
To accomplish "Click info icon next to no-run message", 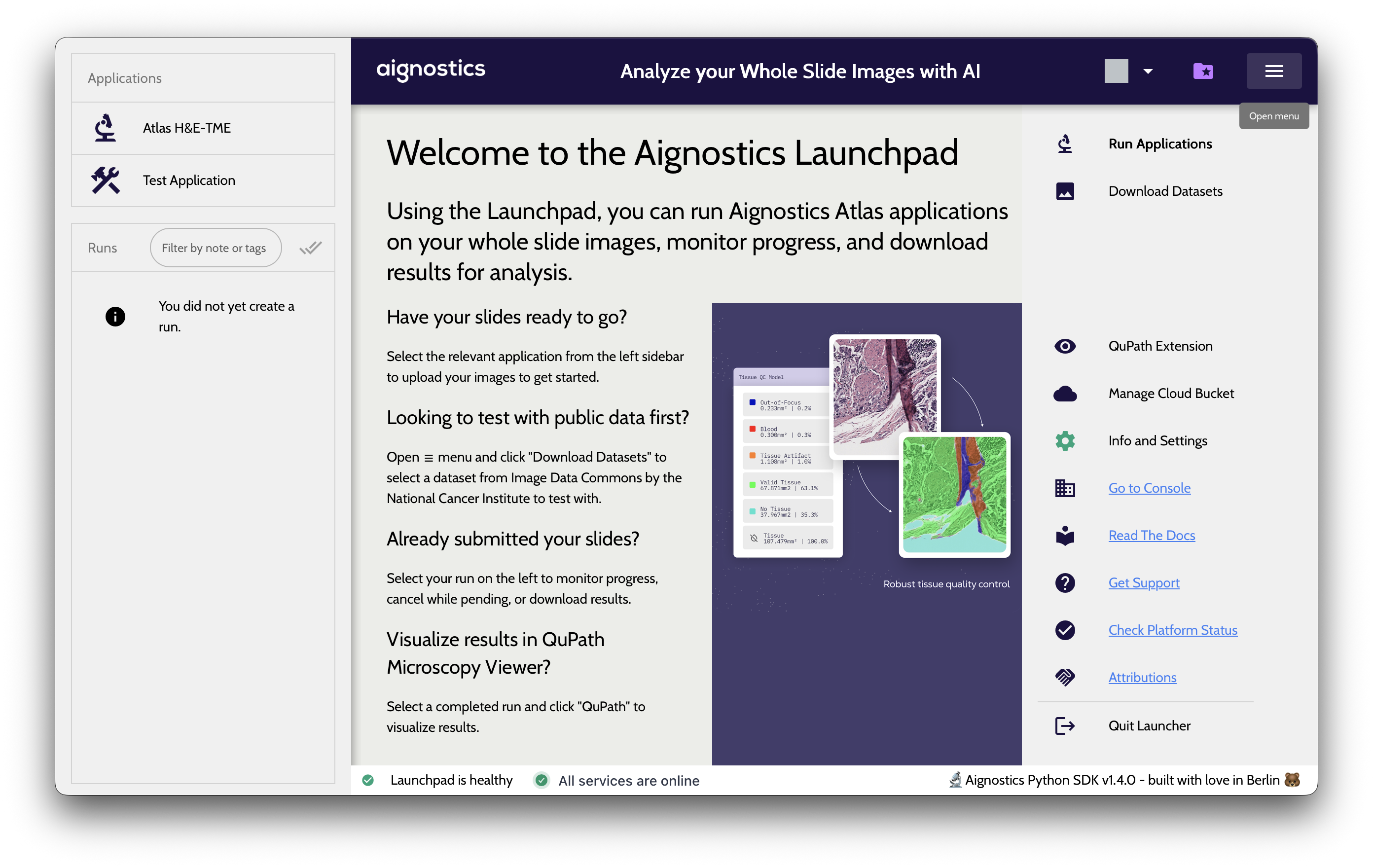I will [x=115, y=317].
